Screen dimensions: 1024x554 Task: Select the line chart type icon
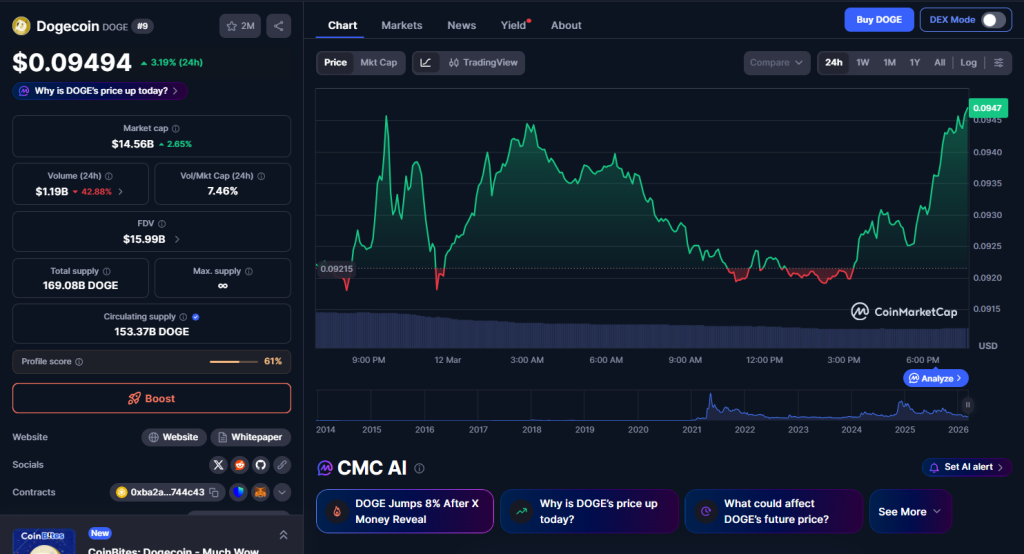[426, 63]
